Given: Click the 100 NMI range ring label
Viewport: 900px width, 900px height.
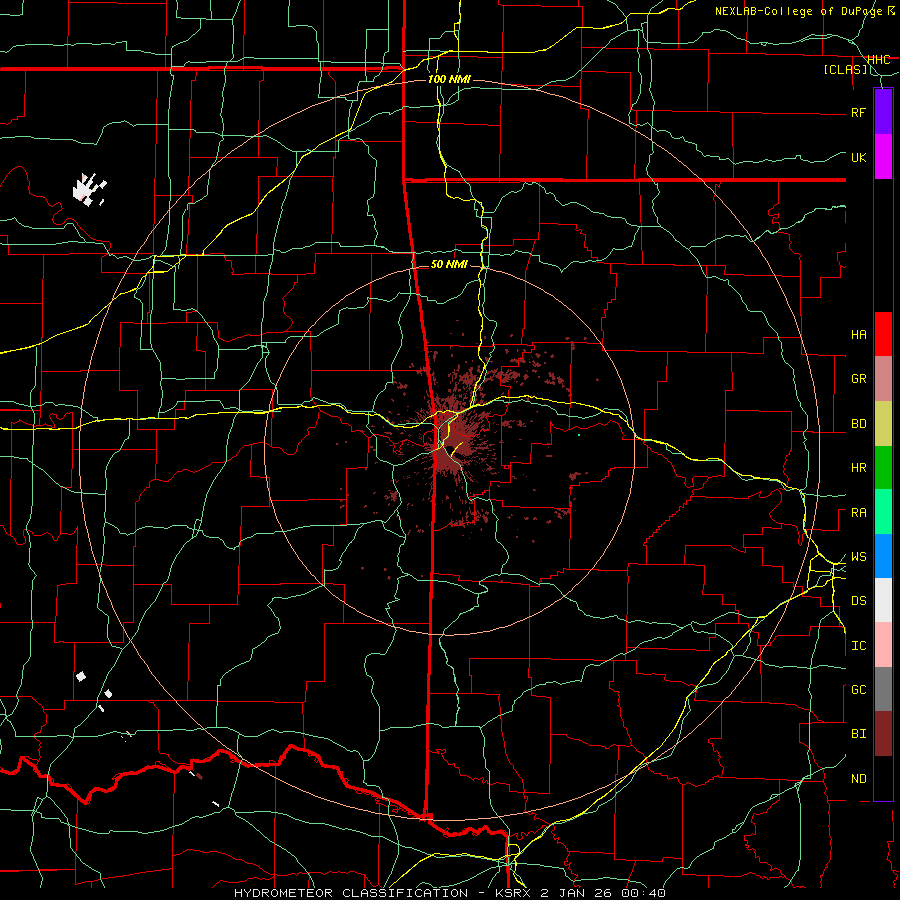Looking at the screenshot, I should 449,79.
